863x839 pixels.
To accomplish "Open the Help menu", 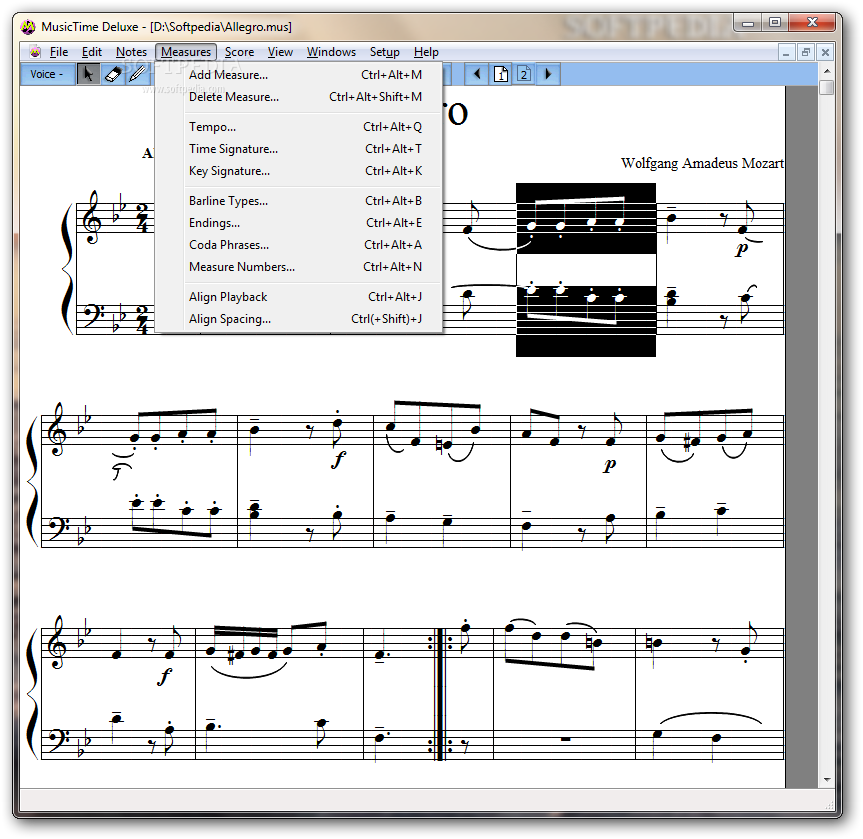I will (426, 52).
